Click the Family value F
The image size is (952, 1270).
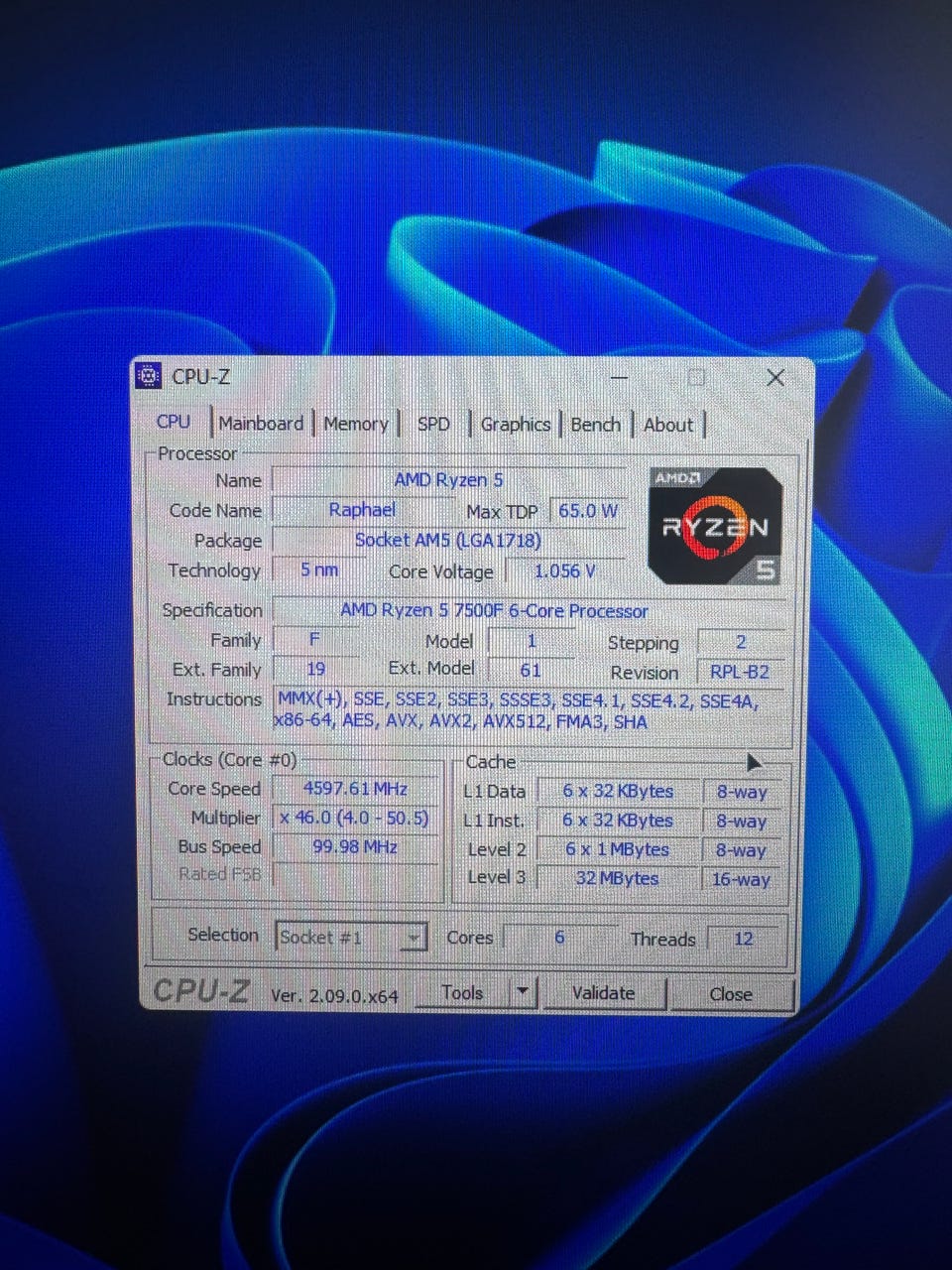314,640
